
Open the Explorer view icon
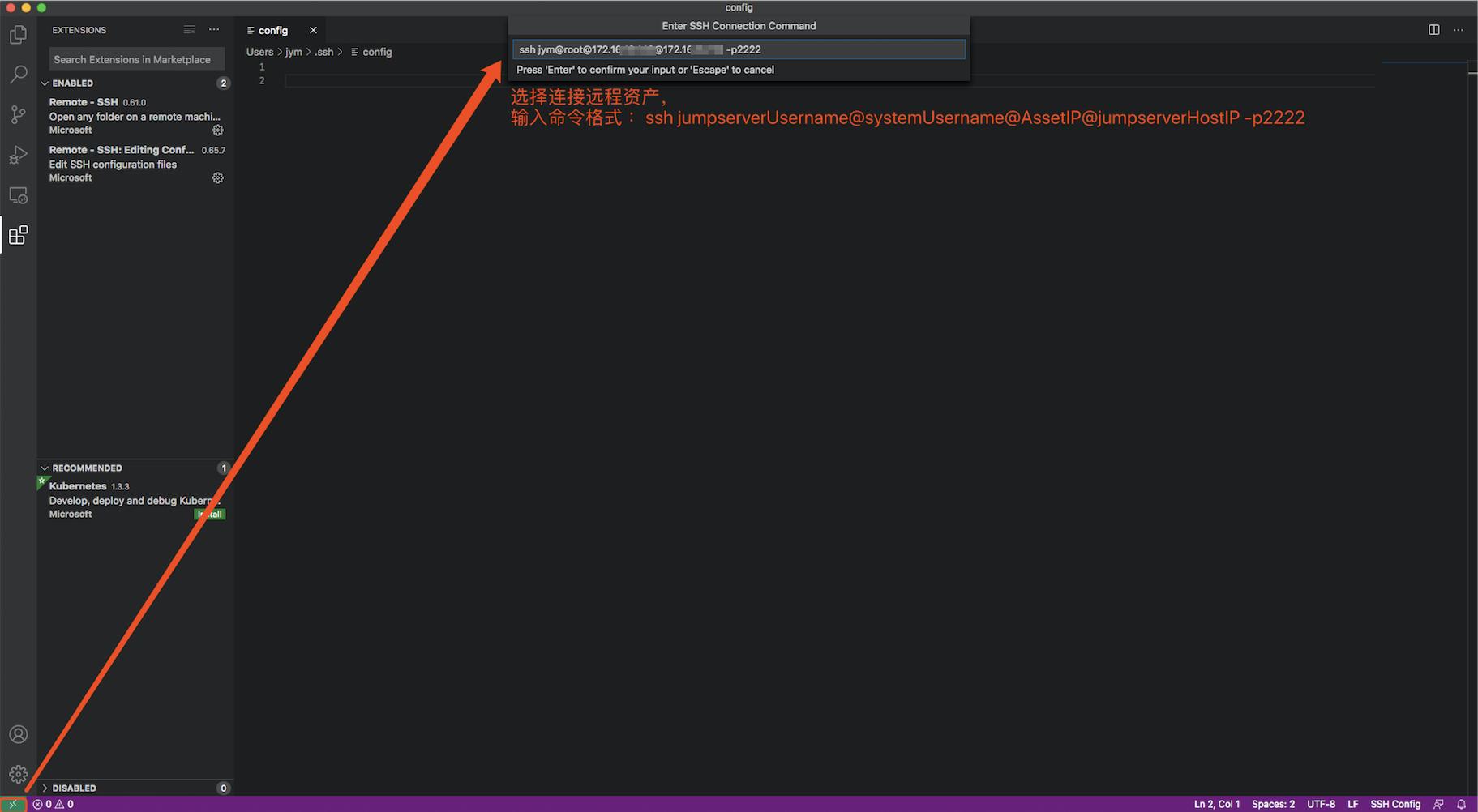coord(18,34)
